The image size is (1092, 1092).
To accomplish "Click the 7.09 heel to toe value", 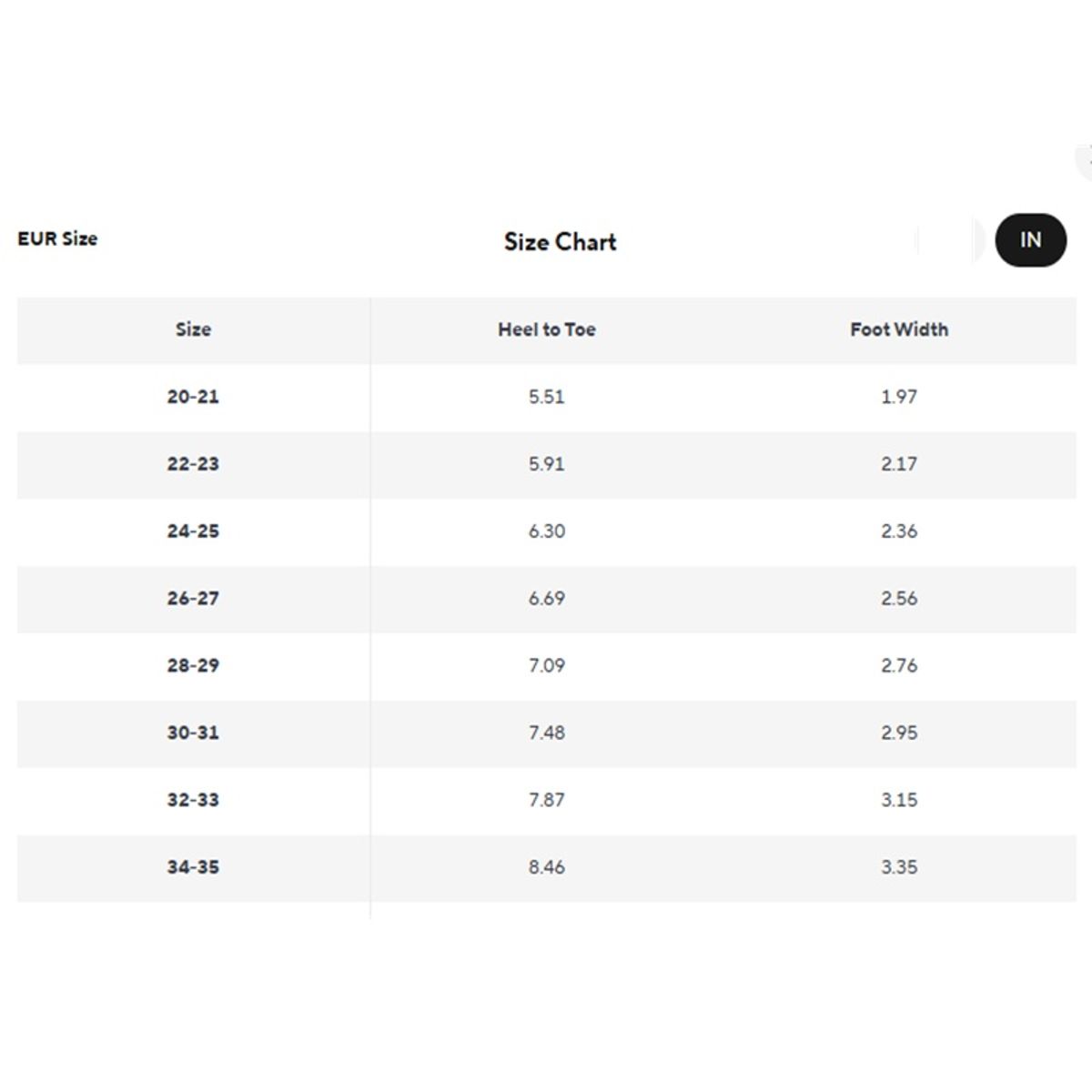I will click(x=547, y=665).
